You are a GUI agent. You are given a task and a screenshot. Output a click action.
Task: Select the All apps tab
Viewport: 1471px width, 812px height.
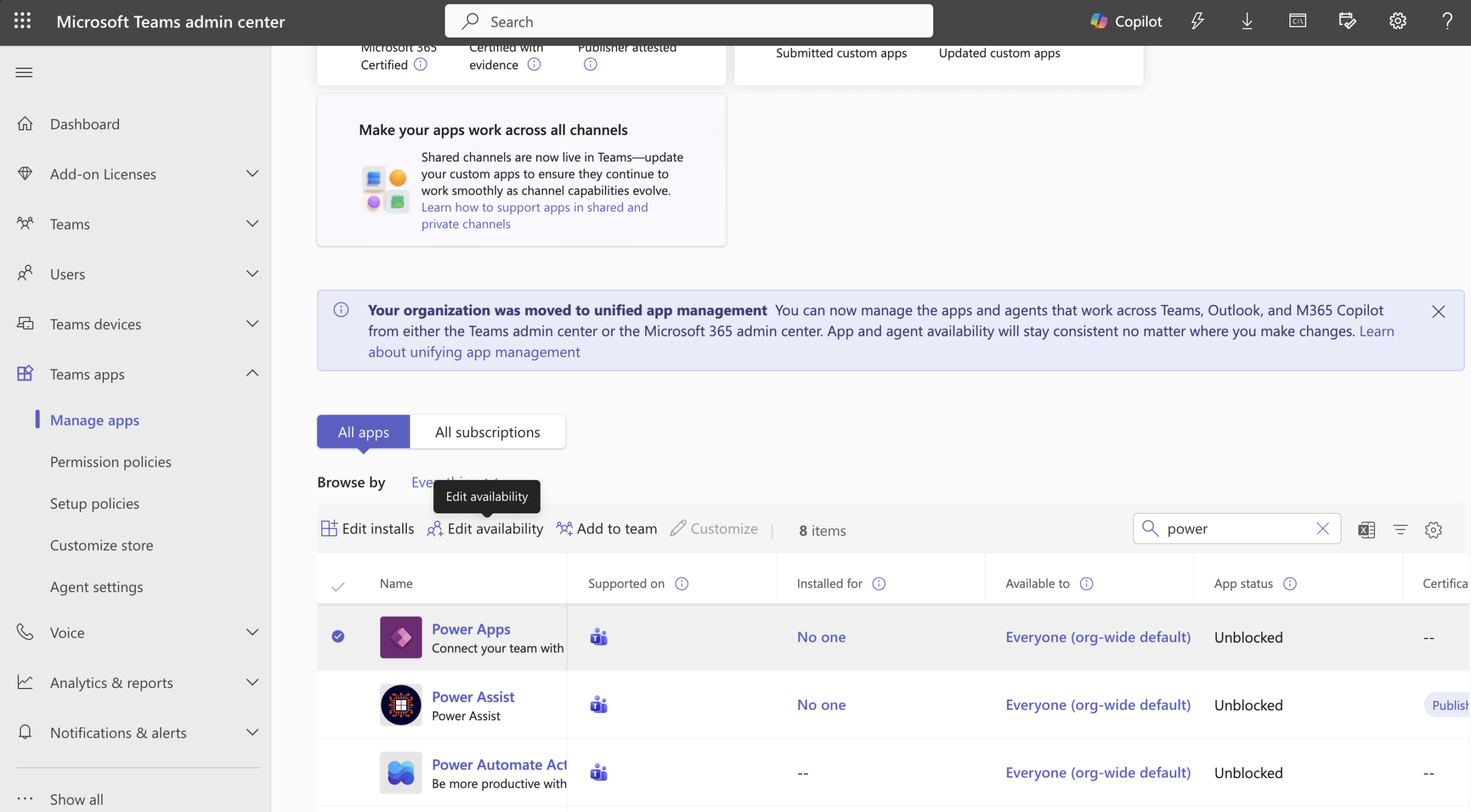(363, 432)
